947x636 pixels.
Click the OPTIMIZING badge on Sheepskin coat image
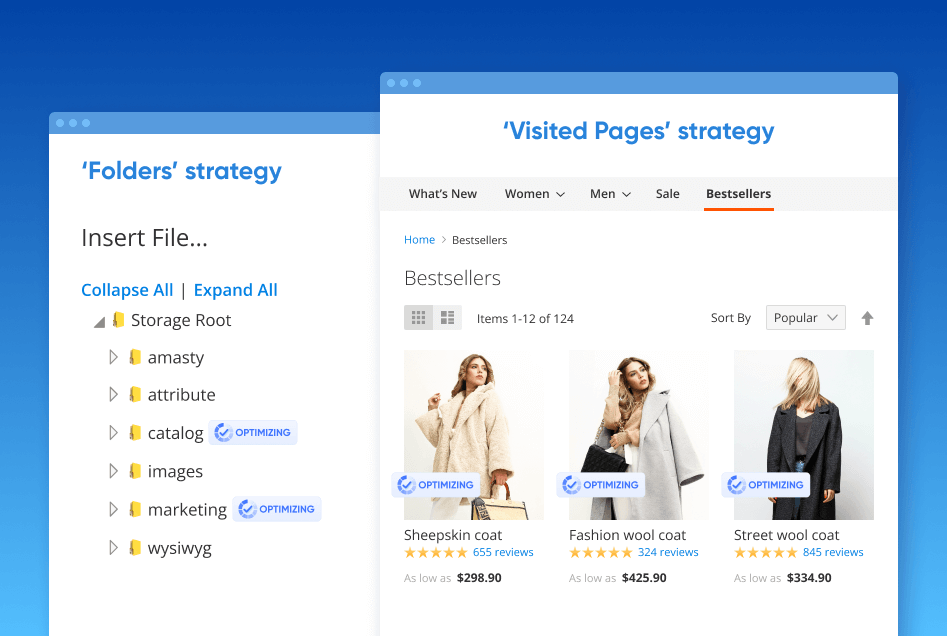438,485
